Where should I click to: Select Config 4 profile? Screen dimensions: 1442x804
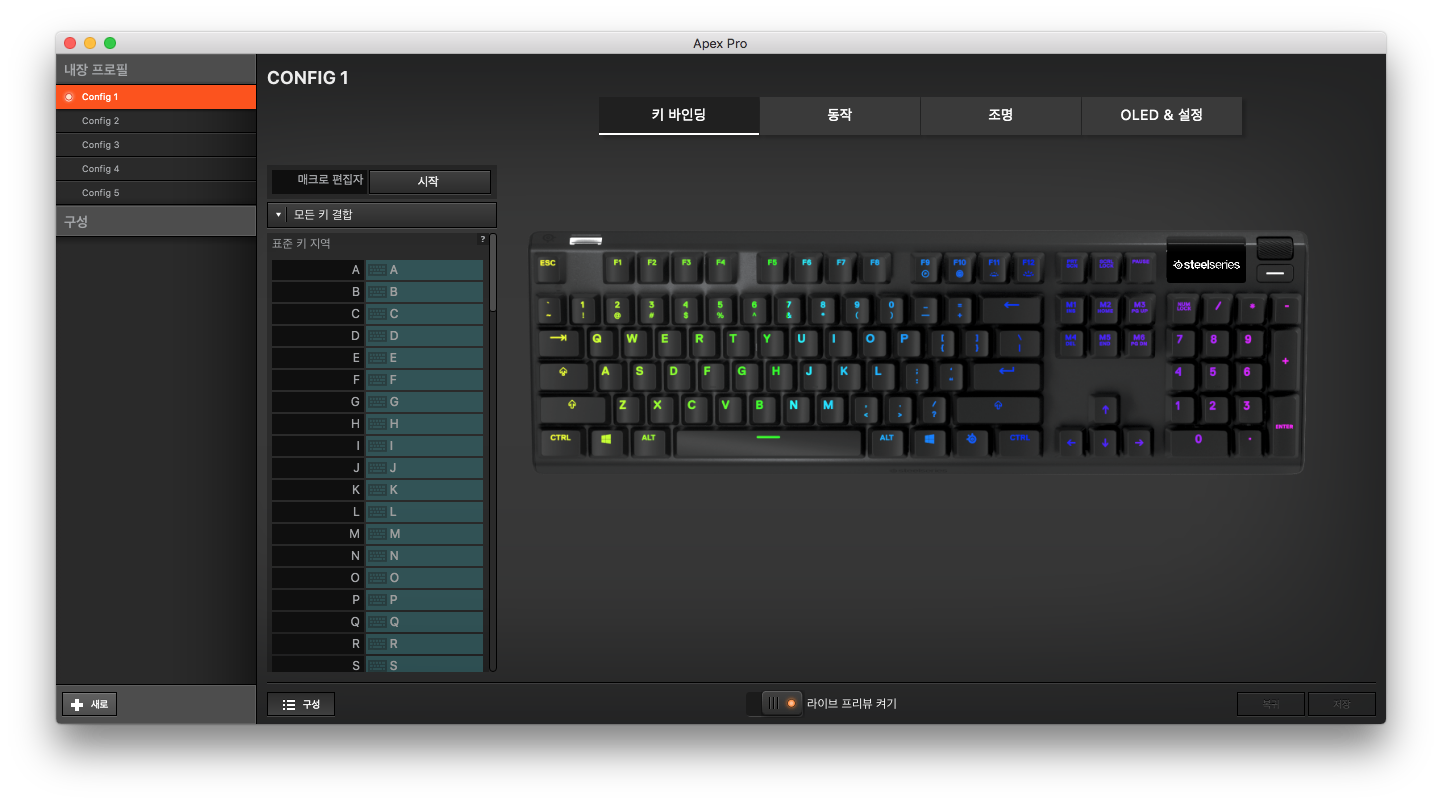pyautogui.click(x=156, y=169)
